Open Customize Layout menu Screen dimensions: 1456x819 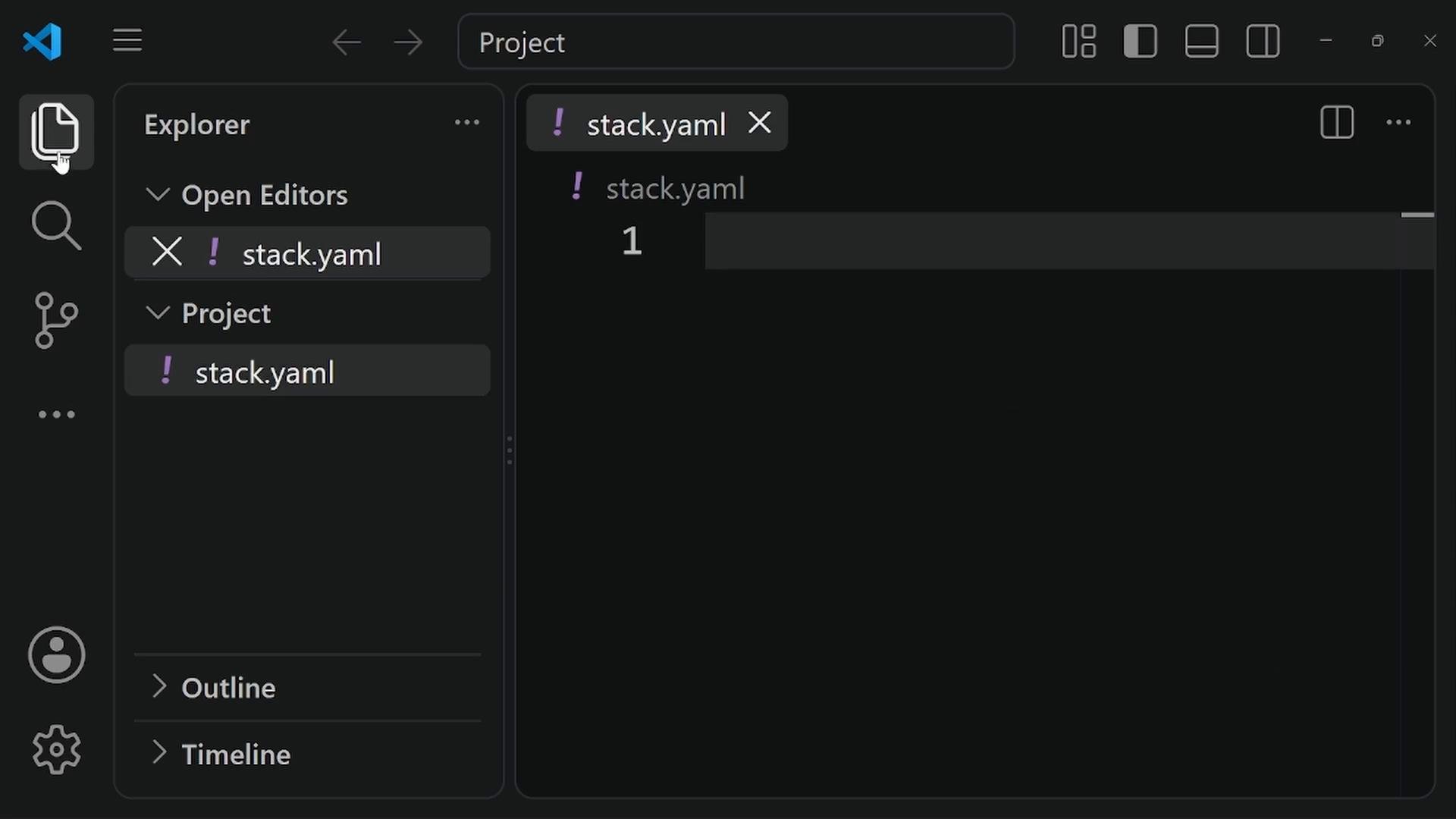click(1078, 41)
